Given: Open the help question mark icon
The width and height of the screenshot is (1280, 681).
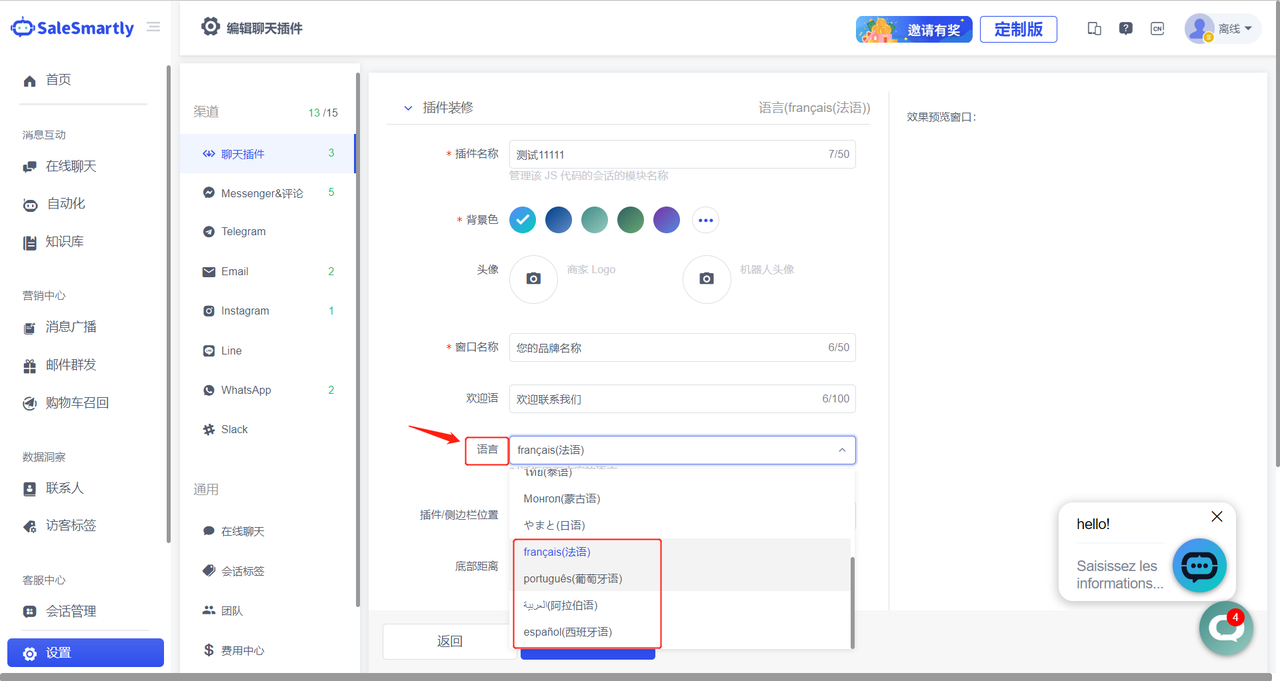Looking at the screenshot, I should [x=1126, y=29].
